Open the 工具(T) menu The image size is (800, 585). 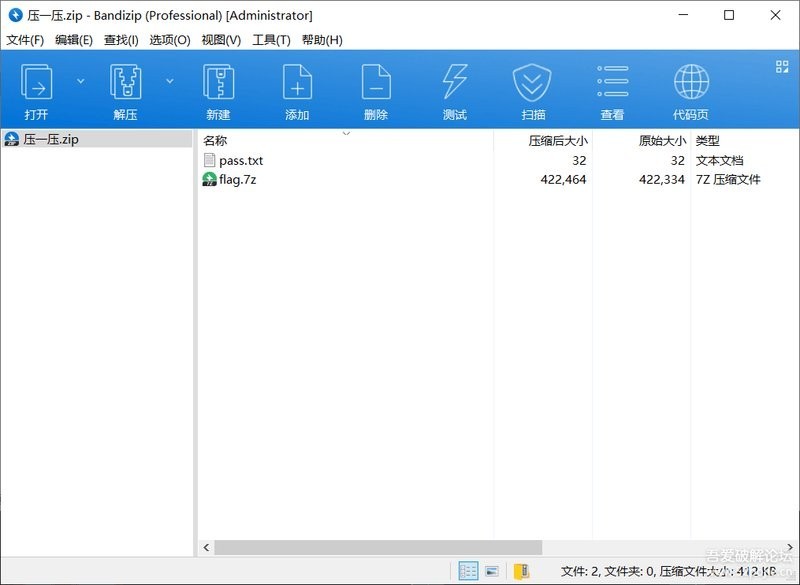point(271,40)
